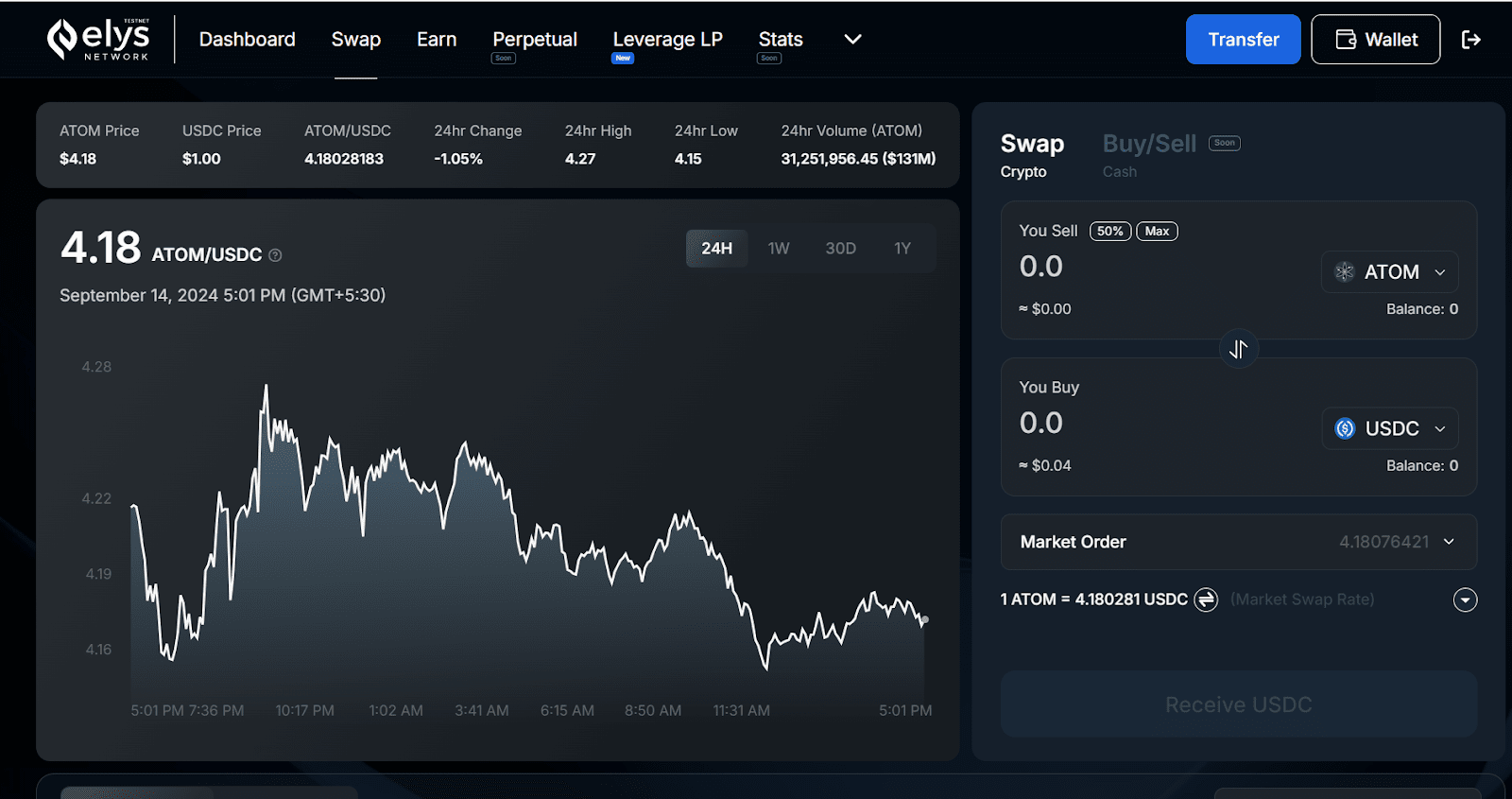The height and width of the screenshot is (799, 1512).
Task: Click the info icon beside ATOM/USDC
Action: coord(275,255)
